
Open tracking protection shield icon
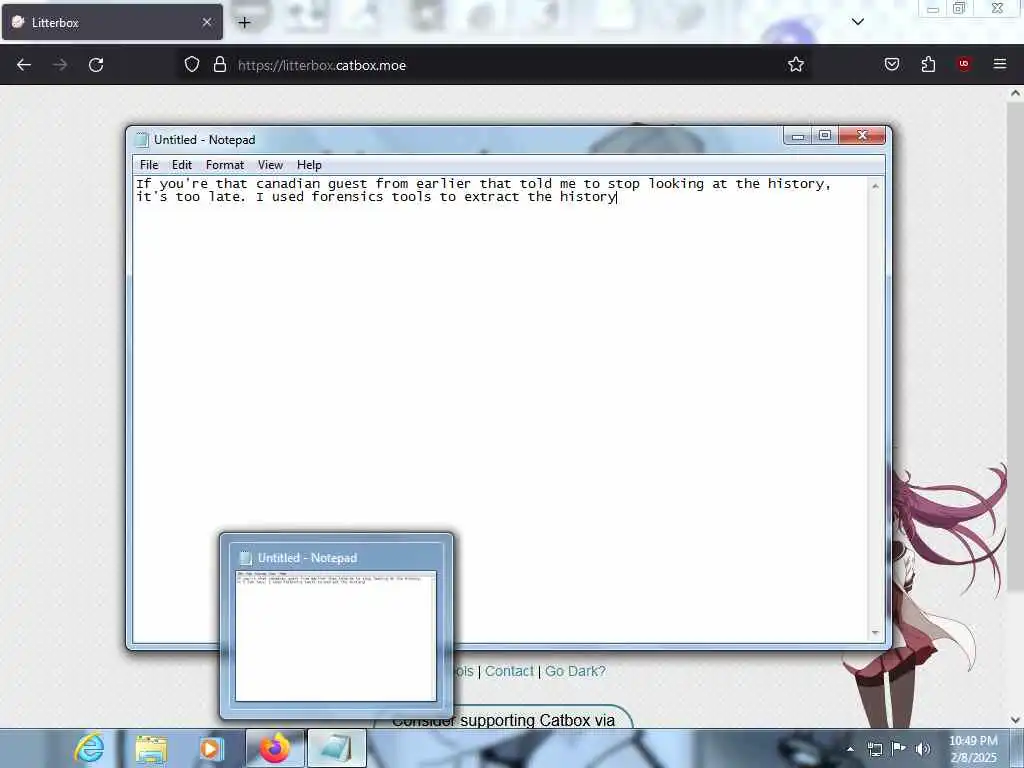(x=191, y=65)
